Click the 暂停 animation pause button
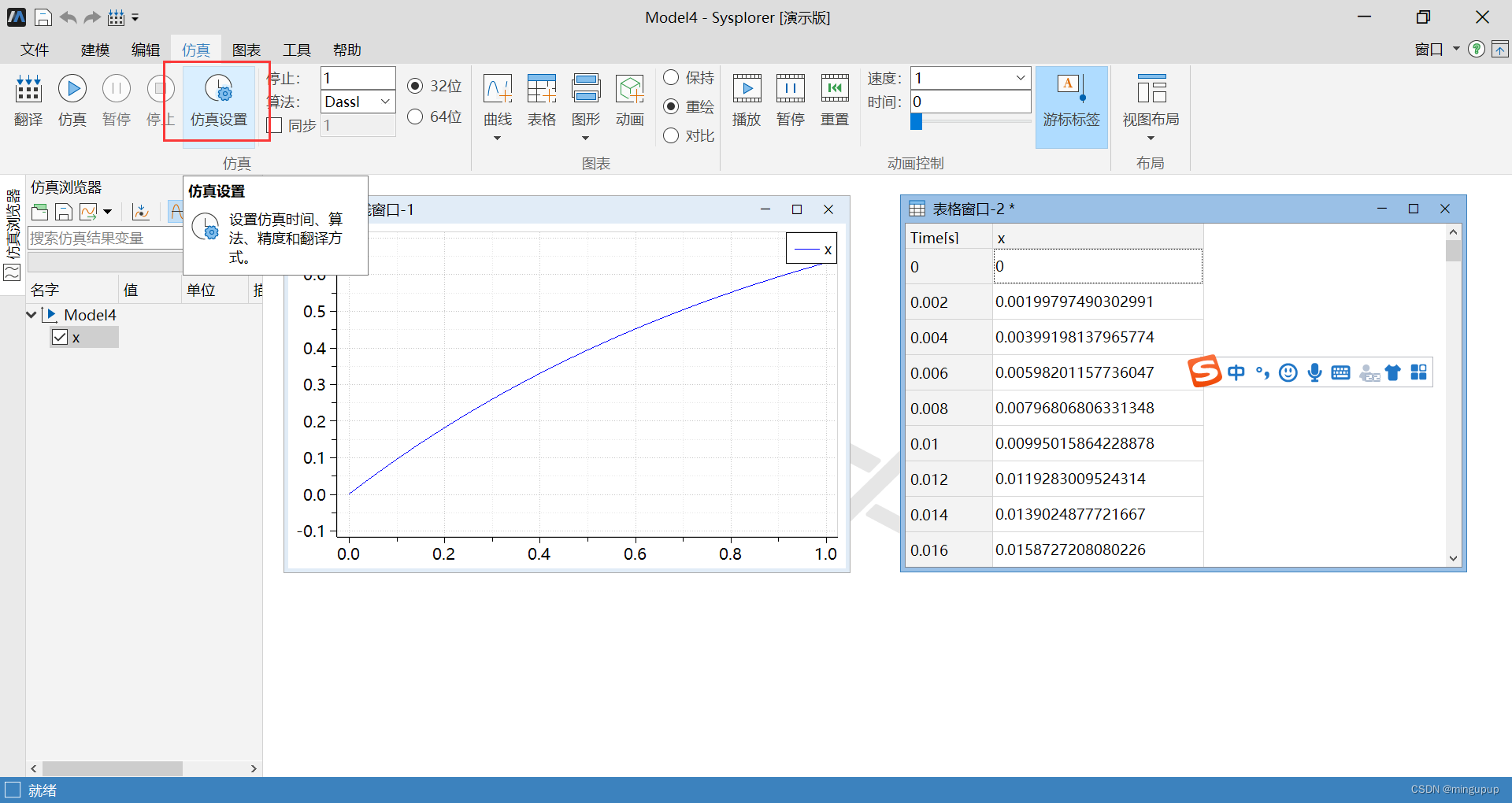Viewport: 1512px width, 803px height. point(791,101)
